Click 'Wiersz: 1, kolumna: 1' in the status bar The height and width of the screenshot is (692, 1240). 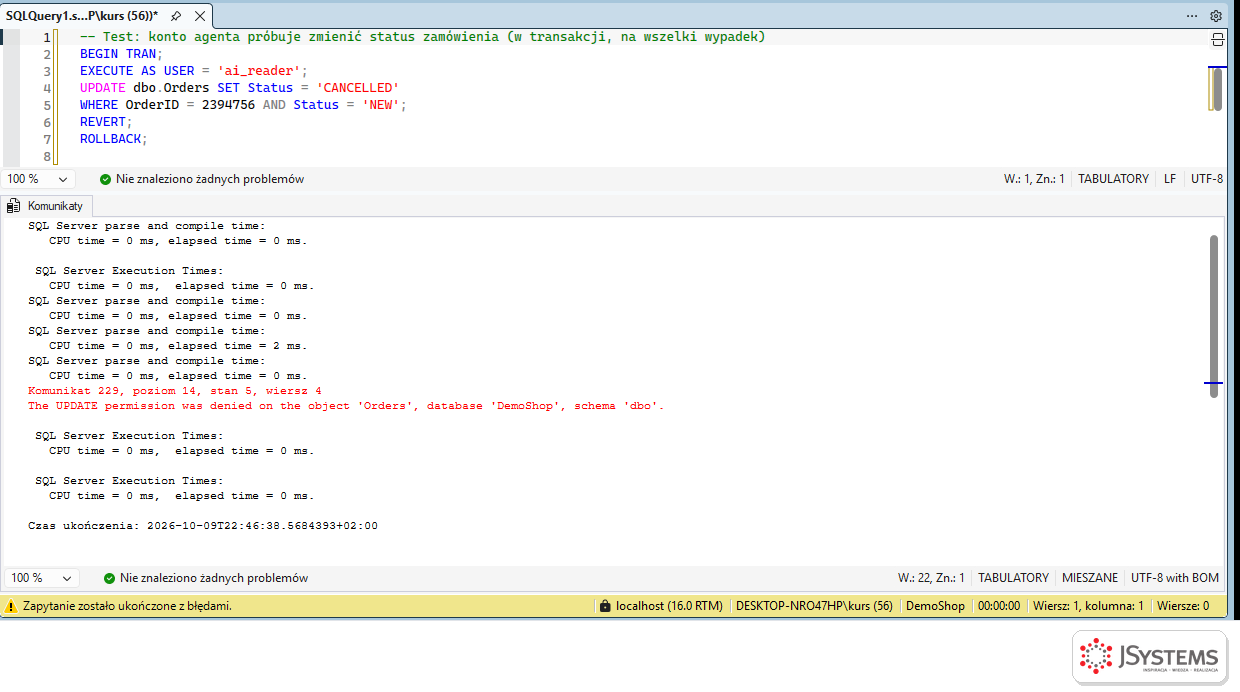click(1088, 606)
